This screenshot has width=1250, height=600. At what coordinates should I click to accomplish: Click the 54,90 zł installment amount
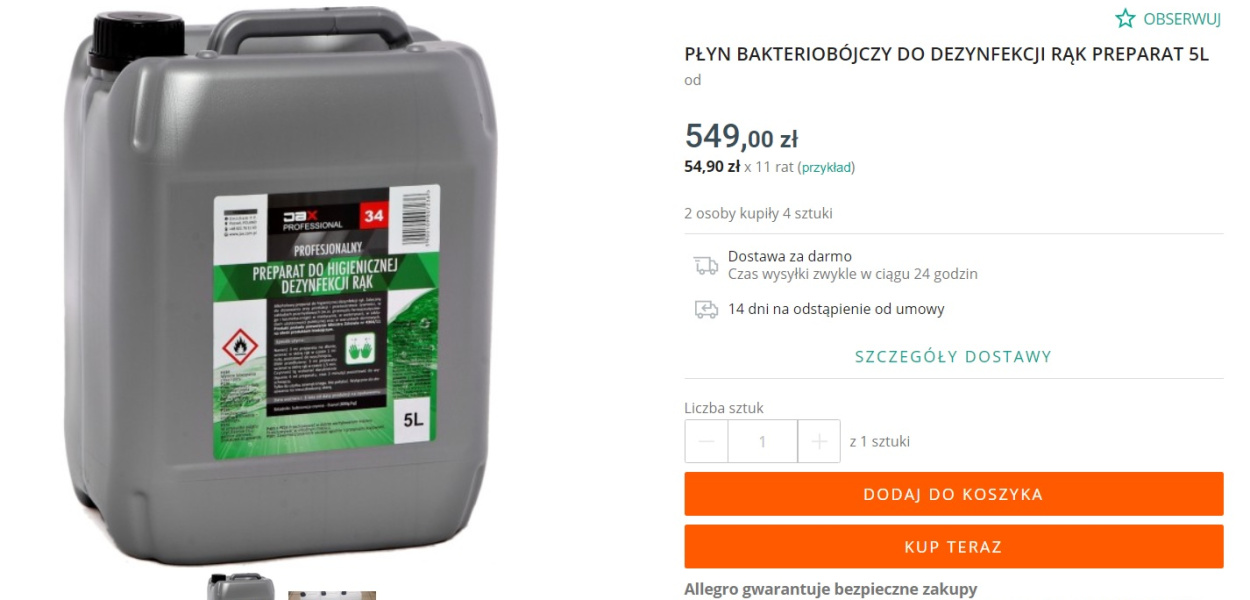(x=712, y=167)
